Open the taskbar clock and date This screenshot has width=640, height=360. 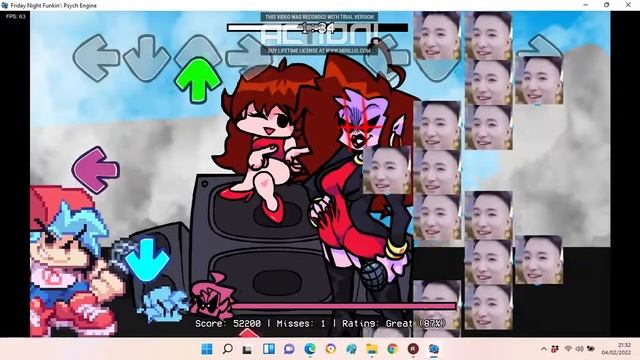(616, 349)
